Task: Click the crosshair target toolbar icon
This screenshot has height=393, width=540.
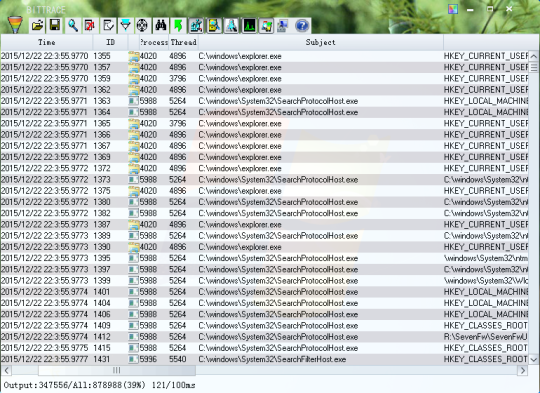Action: point(143,25)
